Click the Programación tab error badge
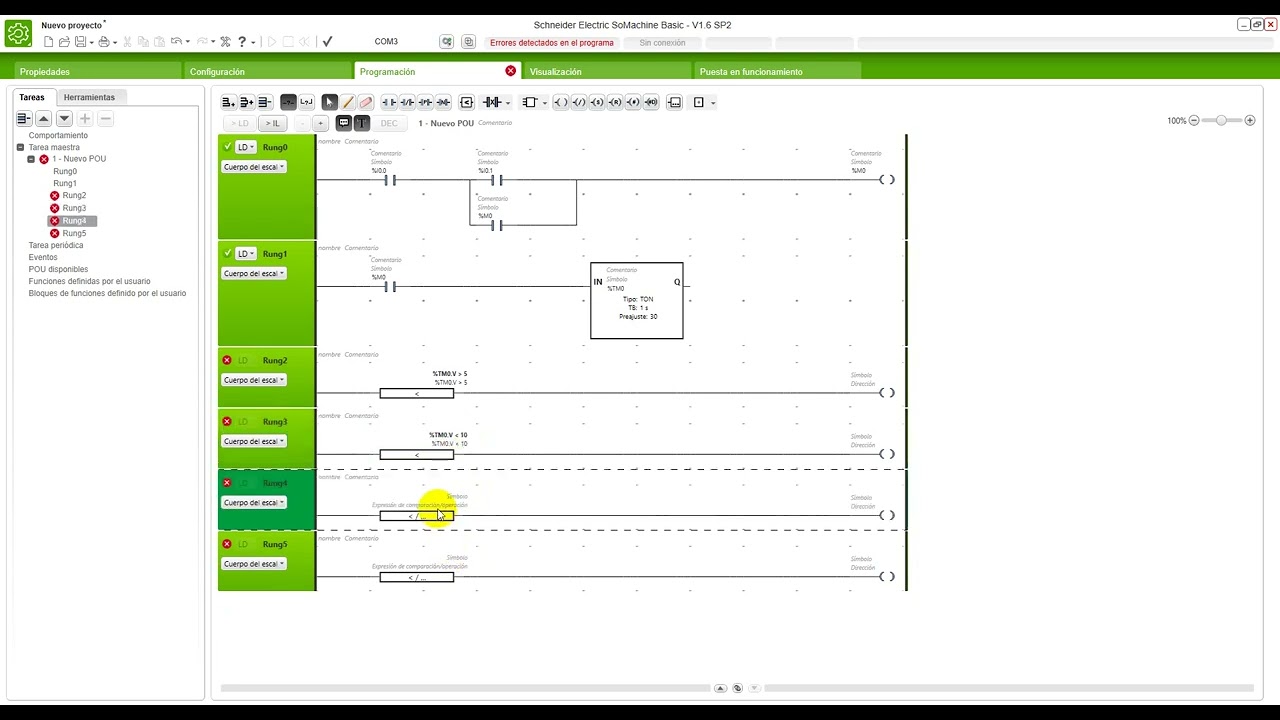 coord(511,71)
